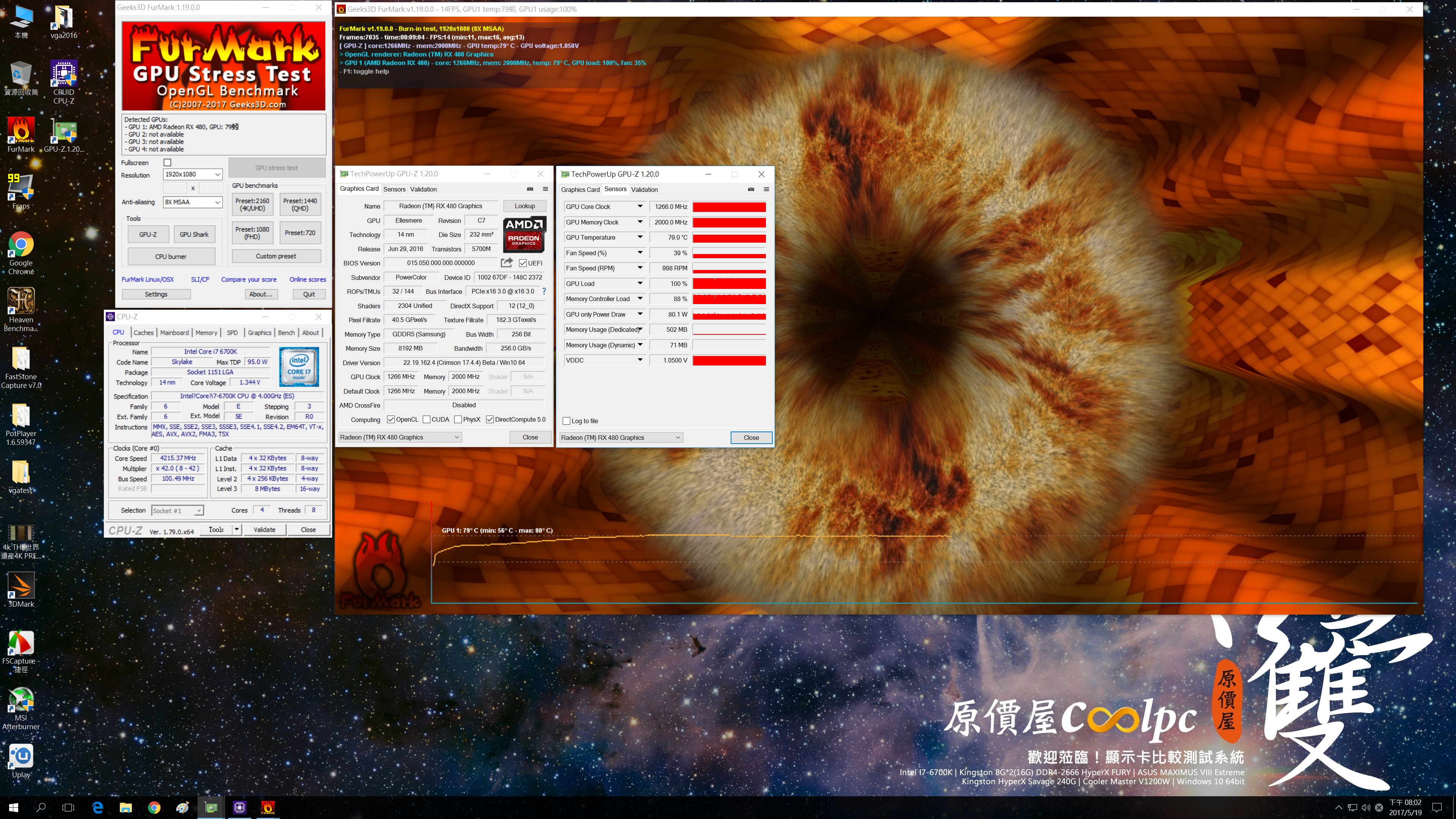Expand the VDDC sensor dropdown

(x=640, y=360)
